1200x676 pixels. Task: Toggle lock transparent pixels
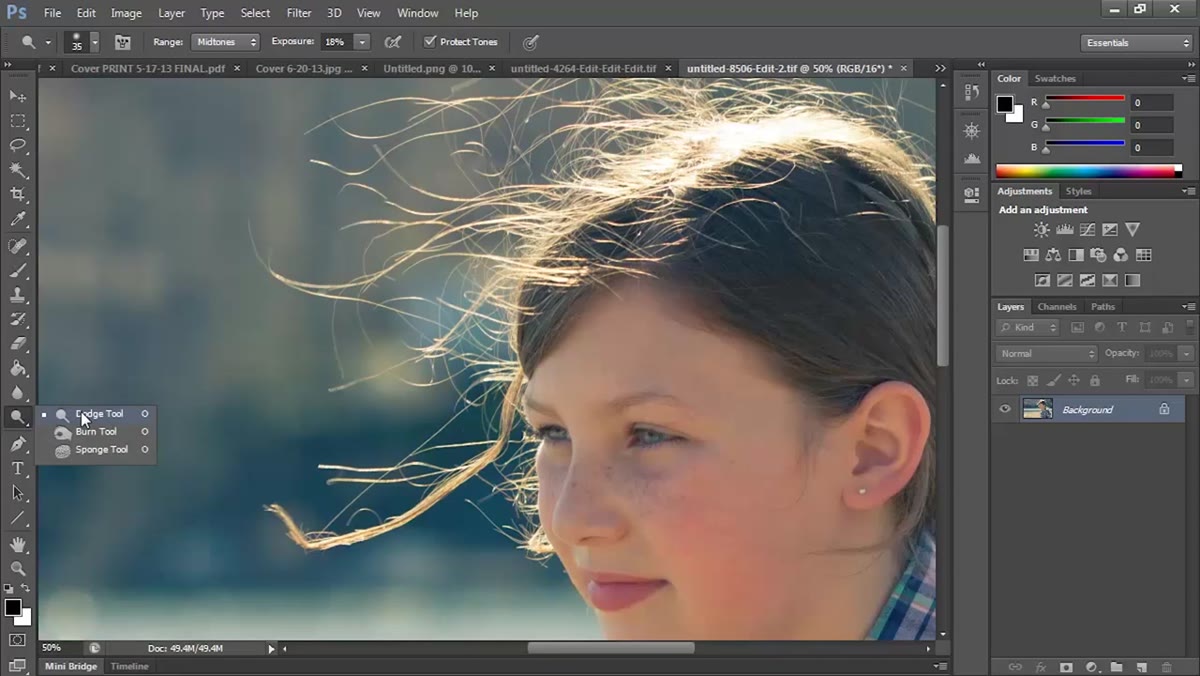(1033, 381)
